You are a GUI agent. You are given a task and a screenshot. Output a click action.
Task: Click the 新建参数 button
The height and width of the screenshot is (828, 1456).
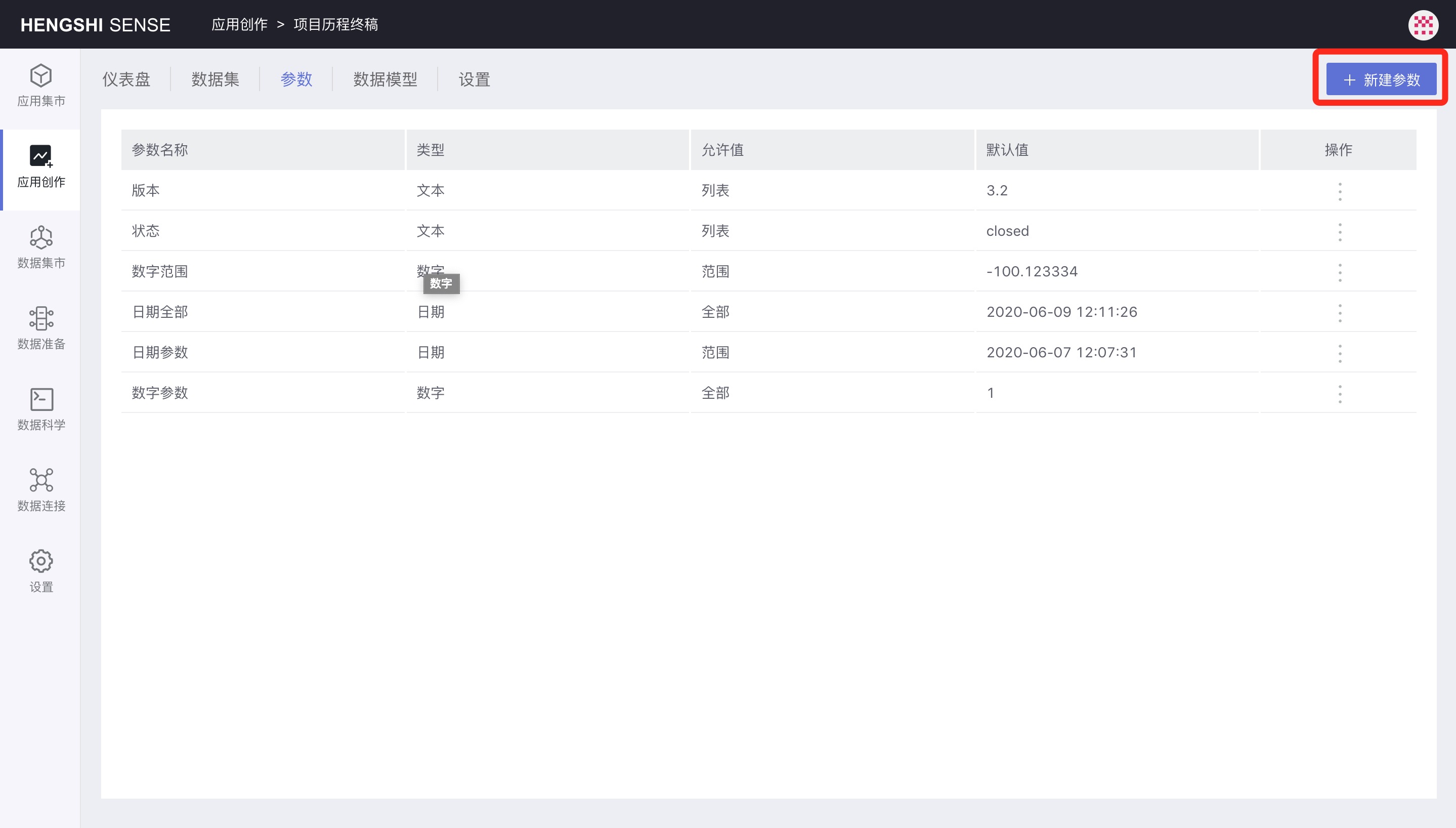[1381, 79]
